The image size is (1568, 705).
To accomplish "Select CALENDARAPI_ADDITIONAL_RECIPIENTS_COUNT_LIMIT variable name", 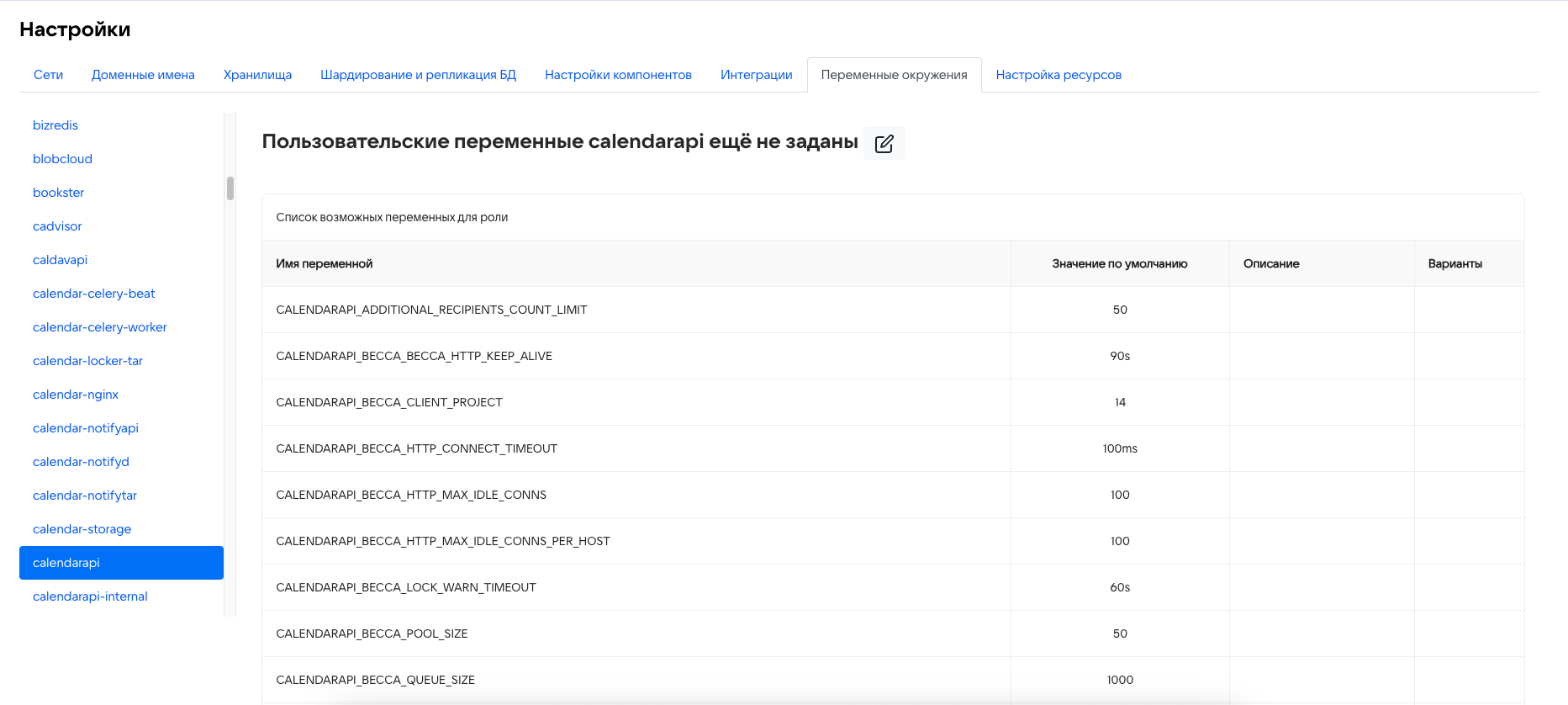I will pyautogui.click(x=431, y=310).
